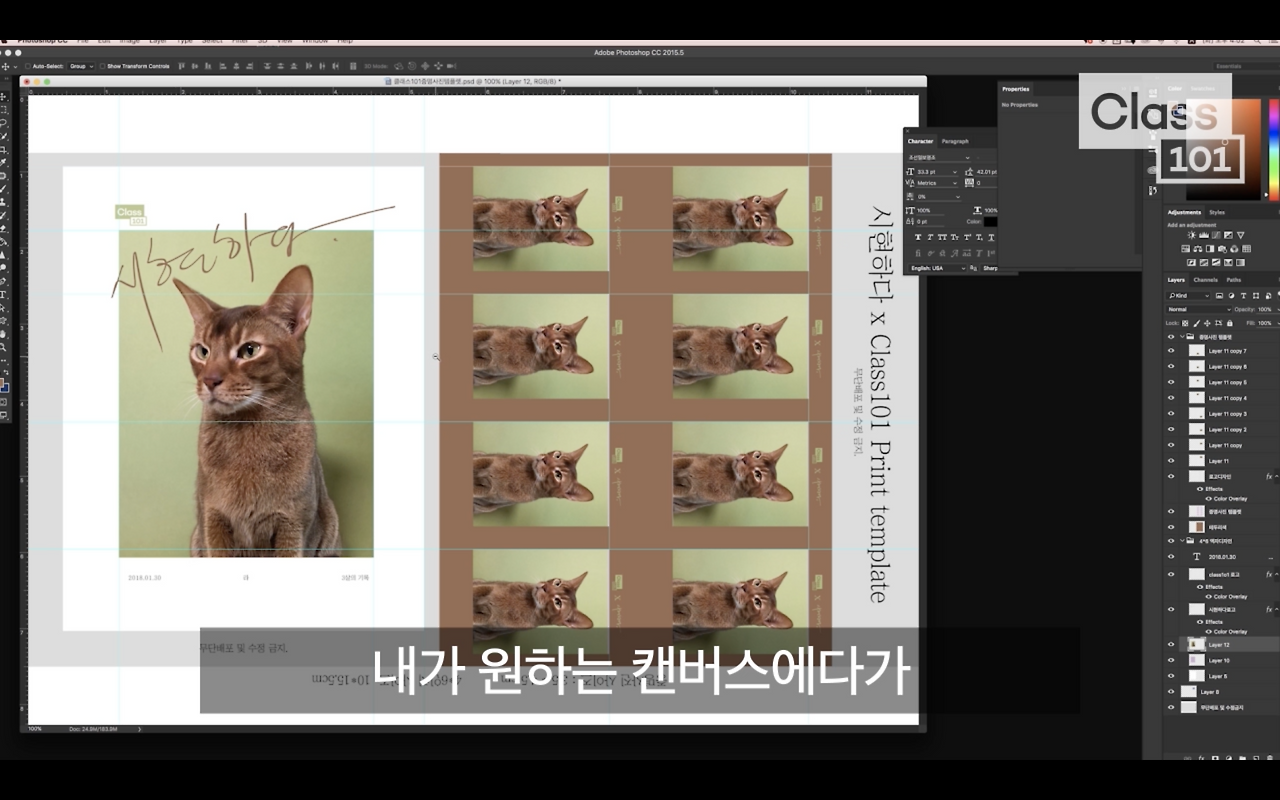Hide the Layer 12 visibility eye

coord(1171,644)
